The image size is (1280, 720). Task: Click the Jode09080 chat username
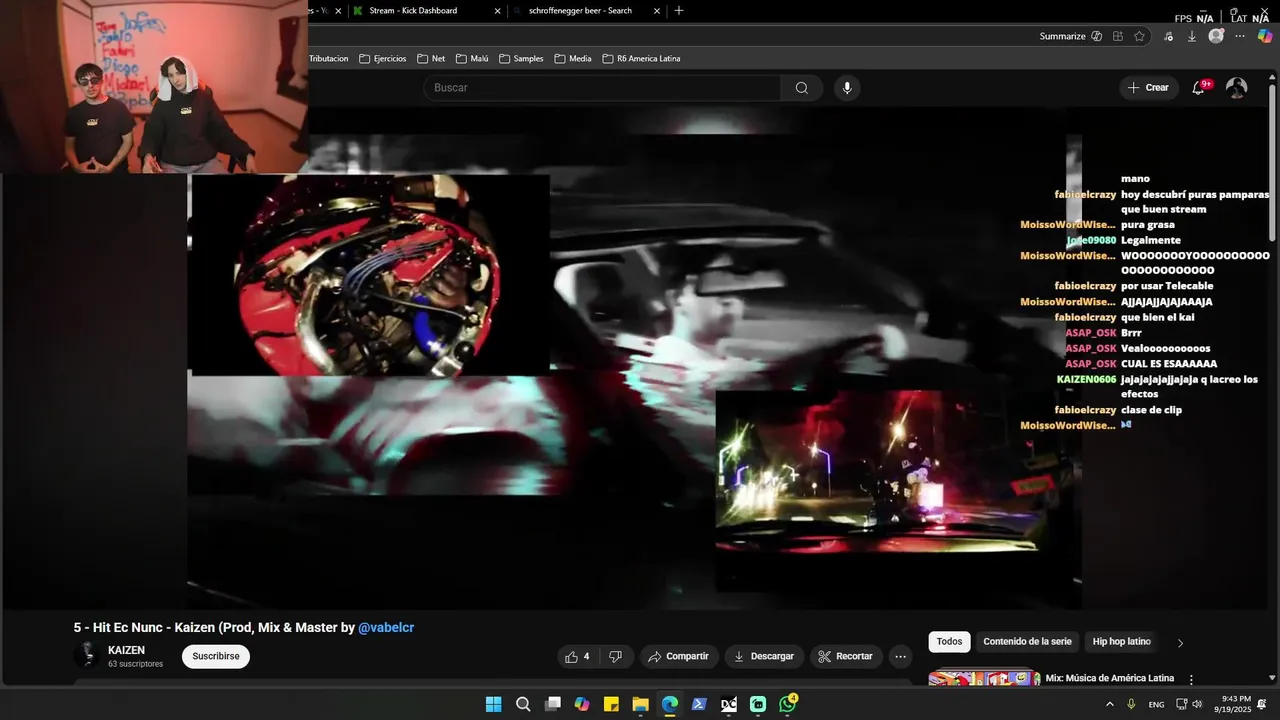[x=1091, y=240]
